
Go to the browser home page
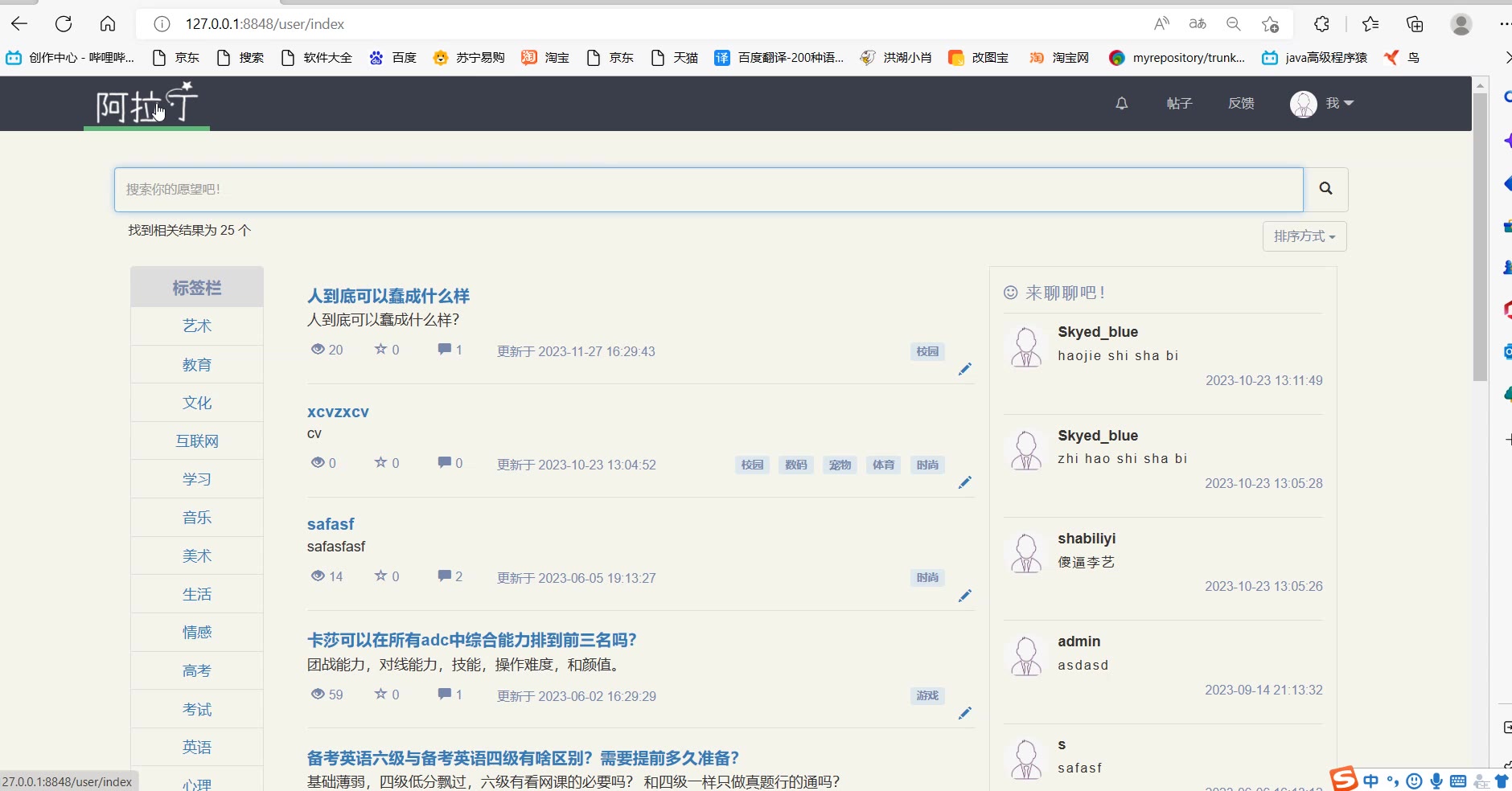pos(108,23)
